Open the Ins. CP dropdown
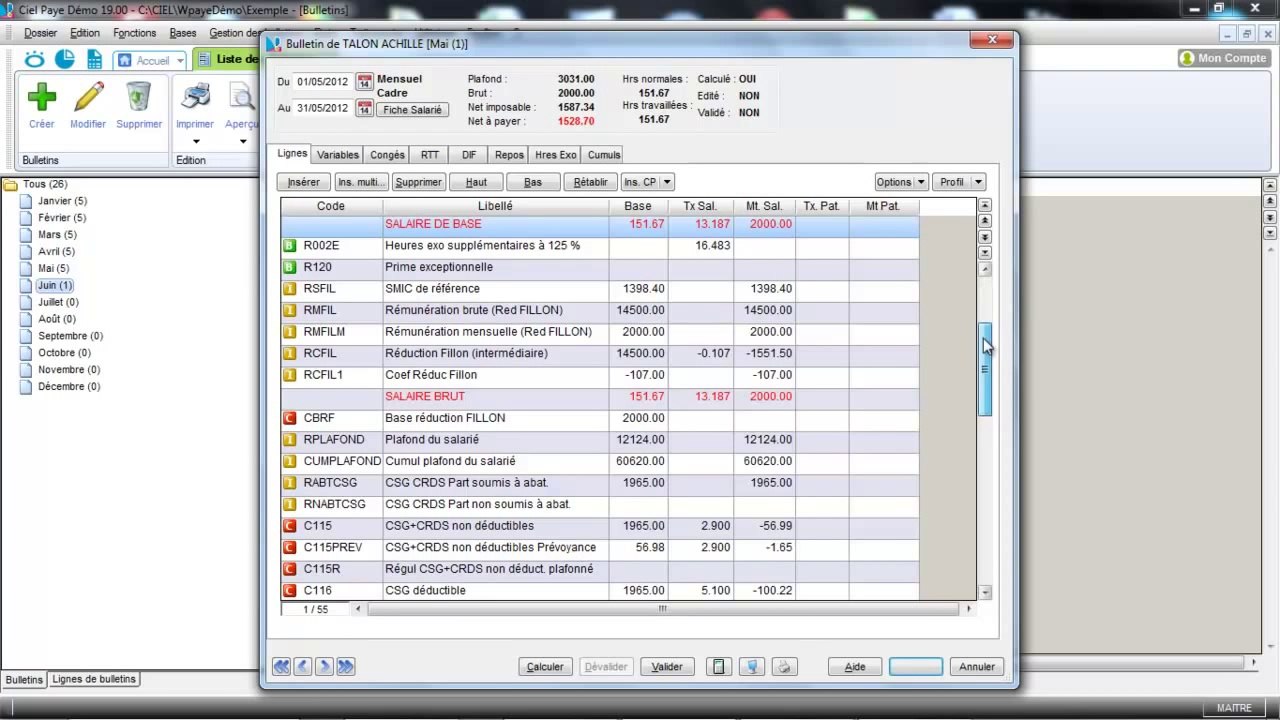 click(x=647, y=182)
